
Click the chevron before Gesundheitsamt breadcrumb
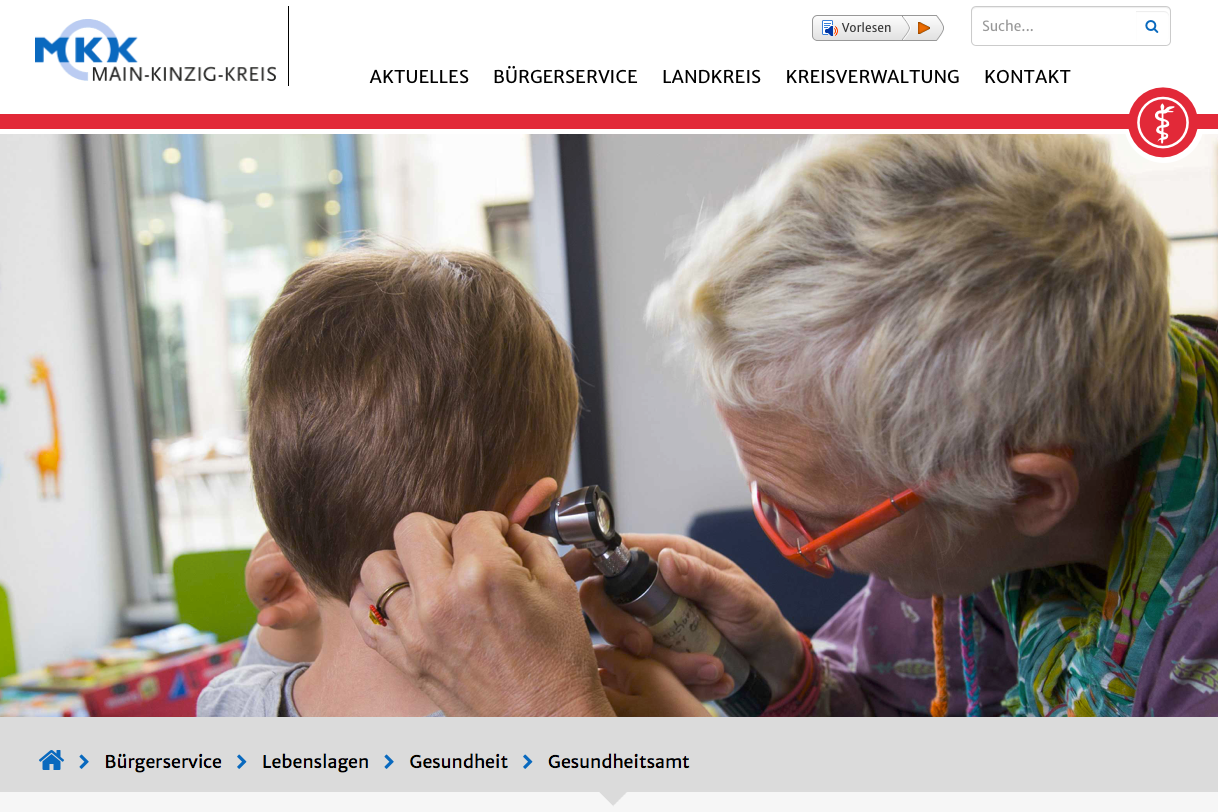528,762
